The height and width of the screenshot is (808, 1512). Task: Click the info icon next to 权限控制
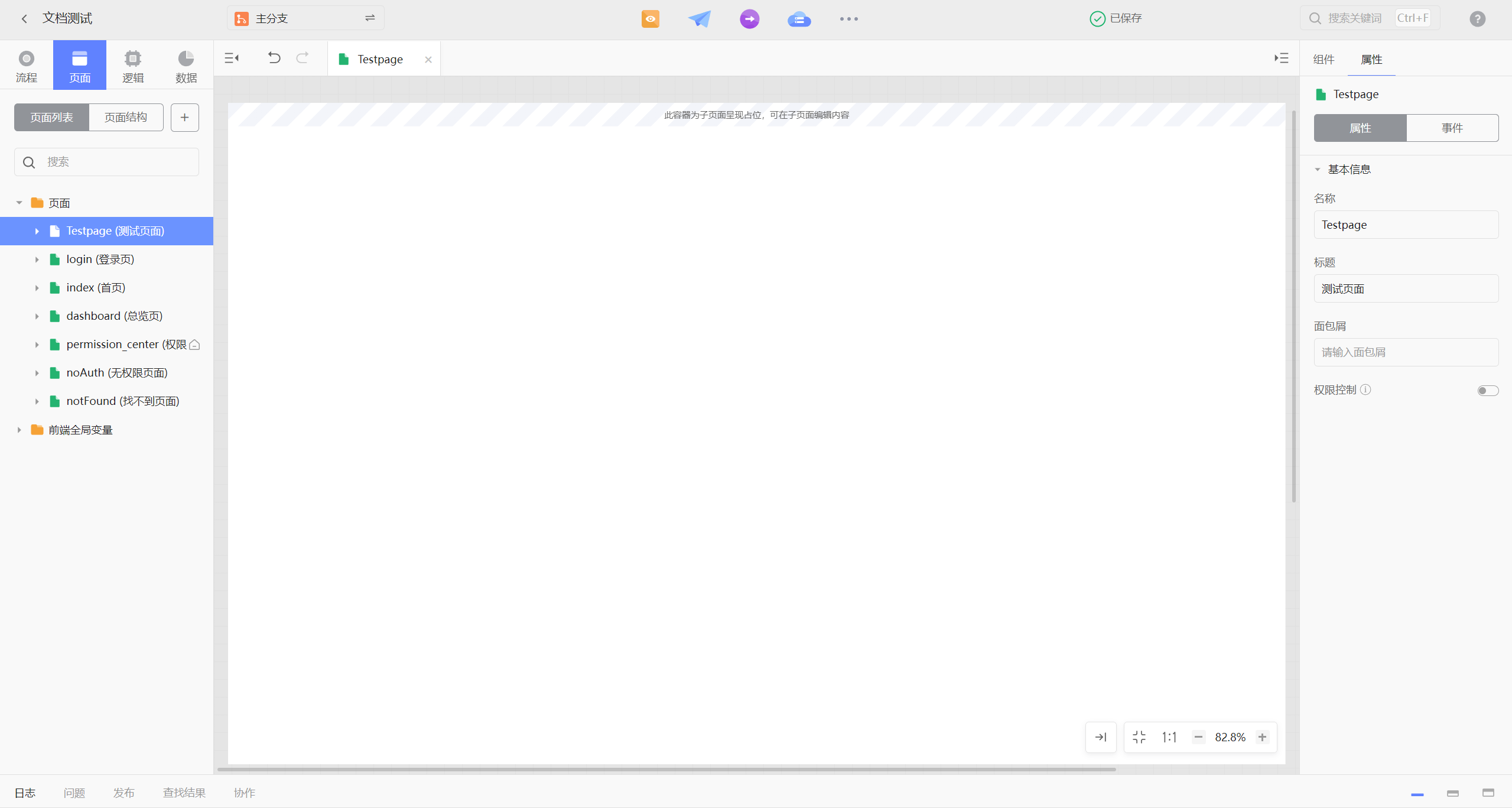point(1365,390)
